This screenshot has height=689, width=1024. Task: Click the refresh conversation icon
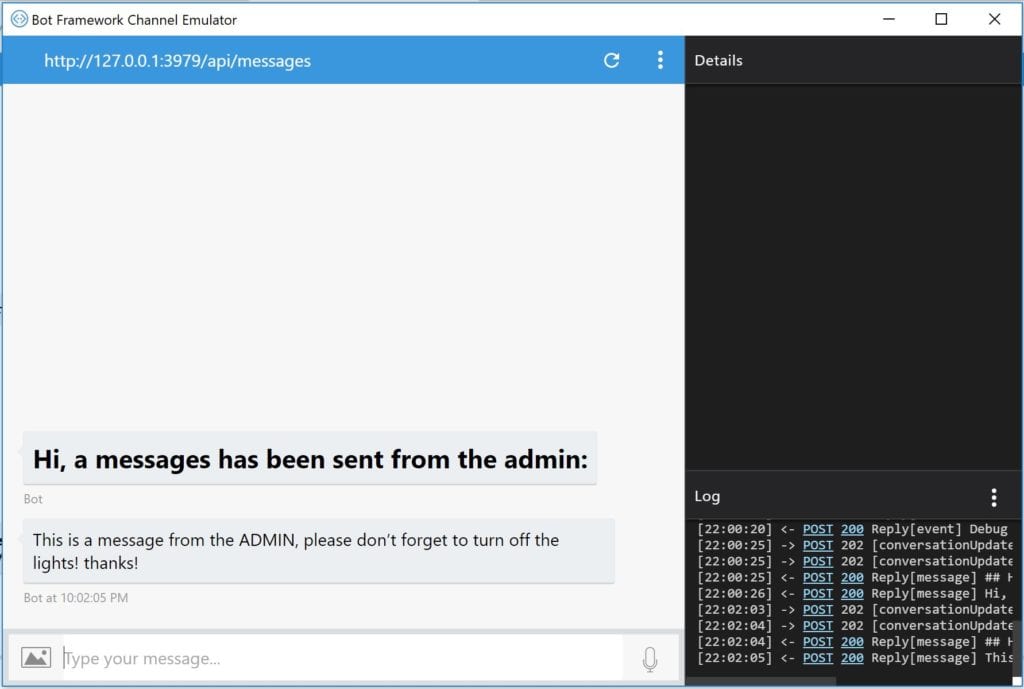[611, 60]
